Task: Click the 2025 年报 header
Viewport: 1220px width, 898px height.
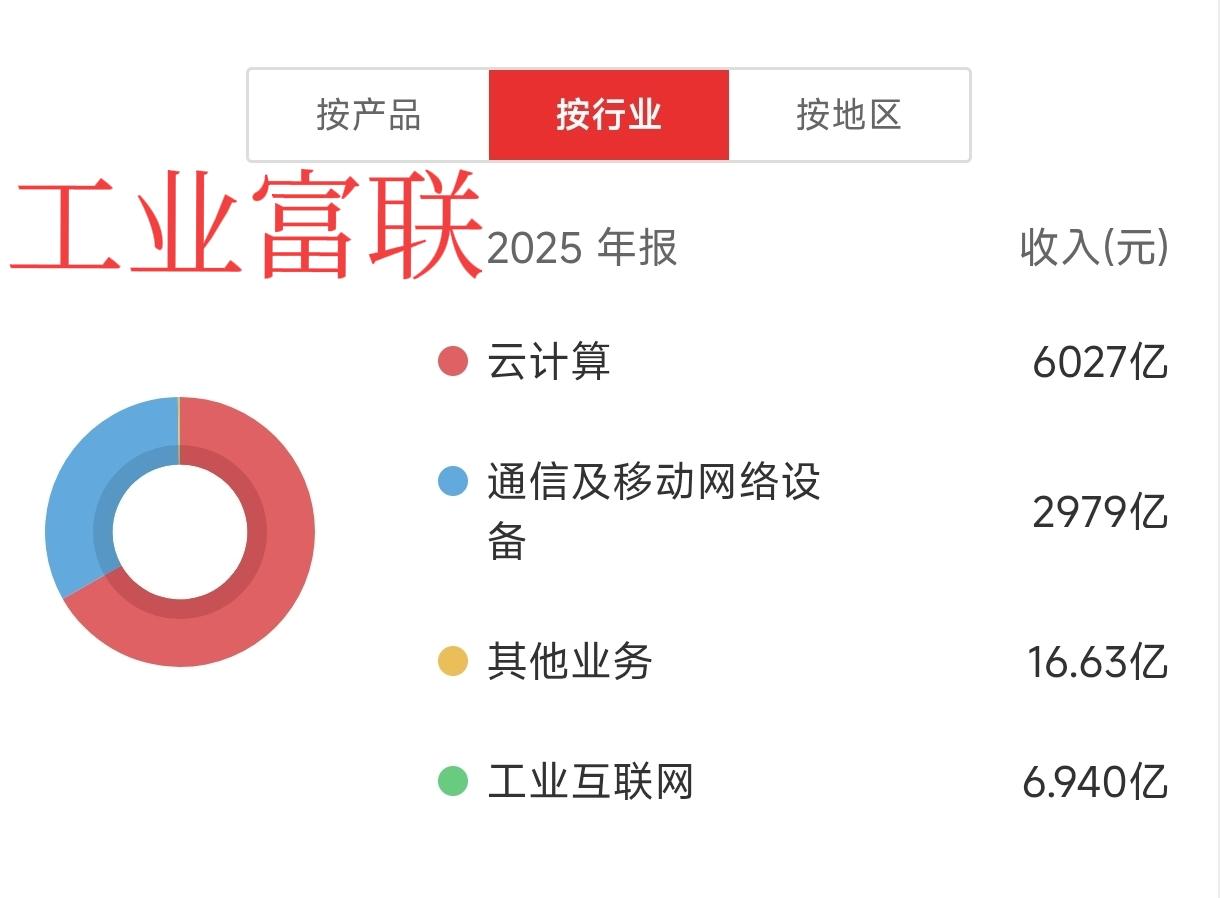Action: (582, 247)
